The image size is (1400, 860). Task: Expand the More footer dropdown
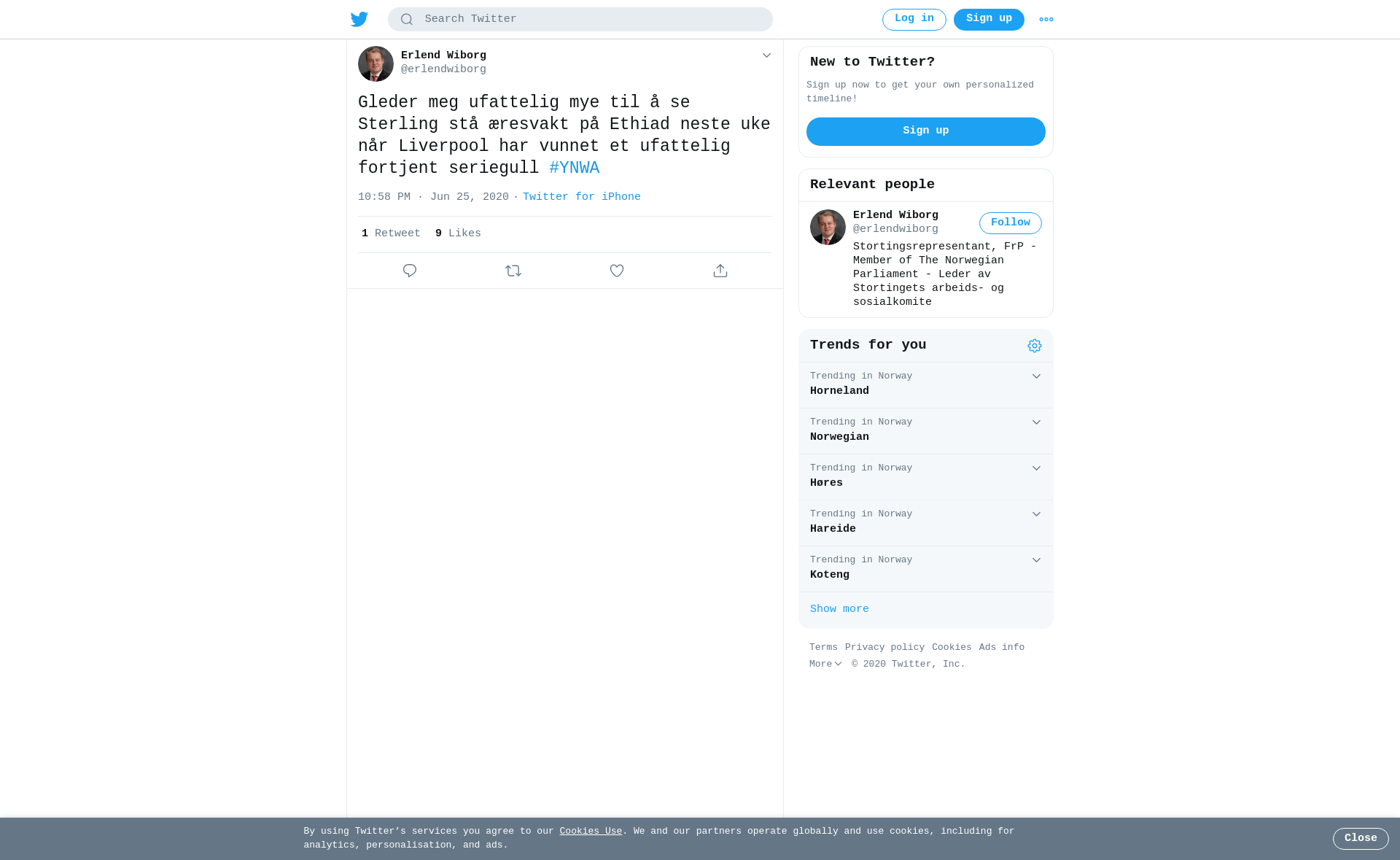[825, 665]
